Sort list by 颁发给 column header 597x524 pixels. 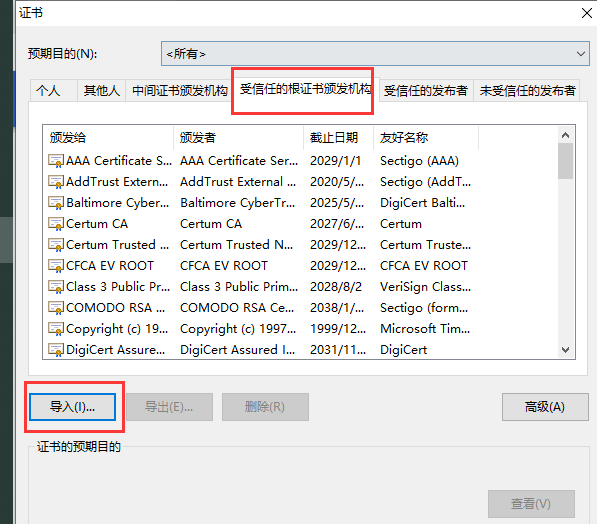point(108,137)
